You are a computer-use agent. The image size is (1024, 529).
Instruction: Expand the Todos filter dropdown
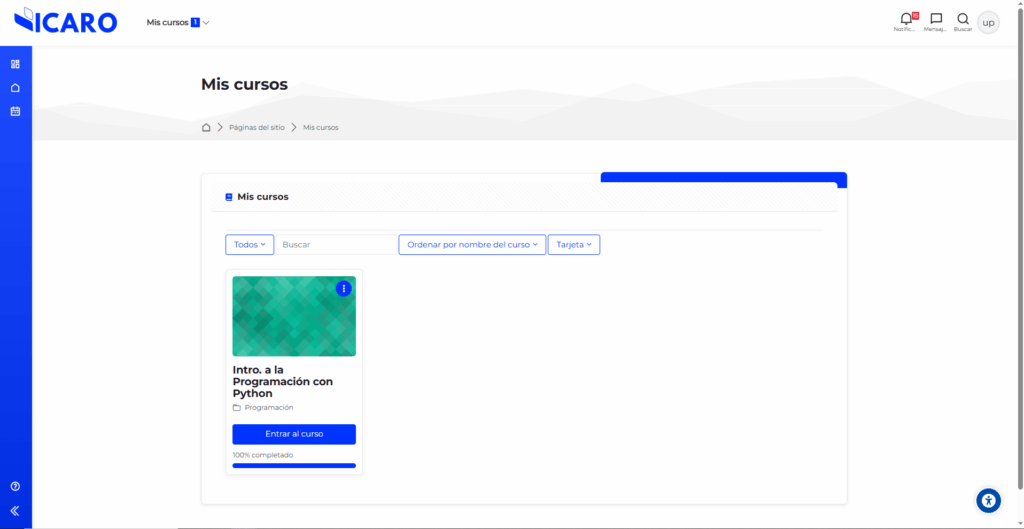[249, 245]
